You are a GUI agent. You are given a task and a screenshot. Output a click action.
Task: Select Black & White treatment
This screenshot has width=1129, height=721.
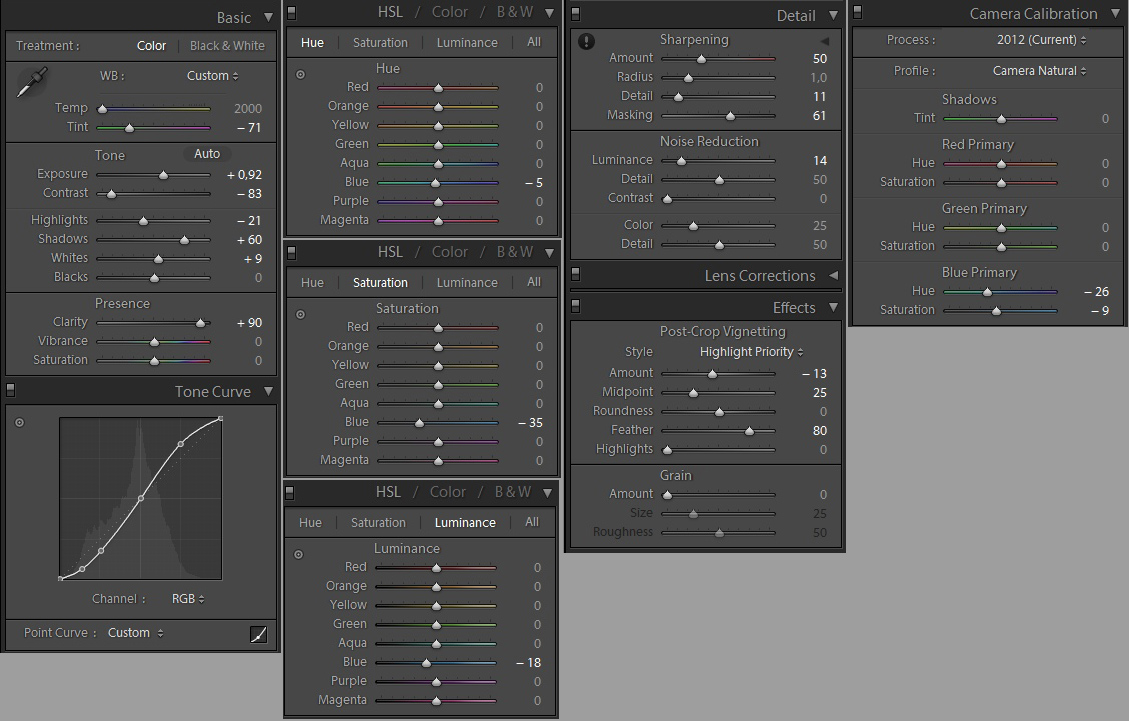227,46
